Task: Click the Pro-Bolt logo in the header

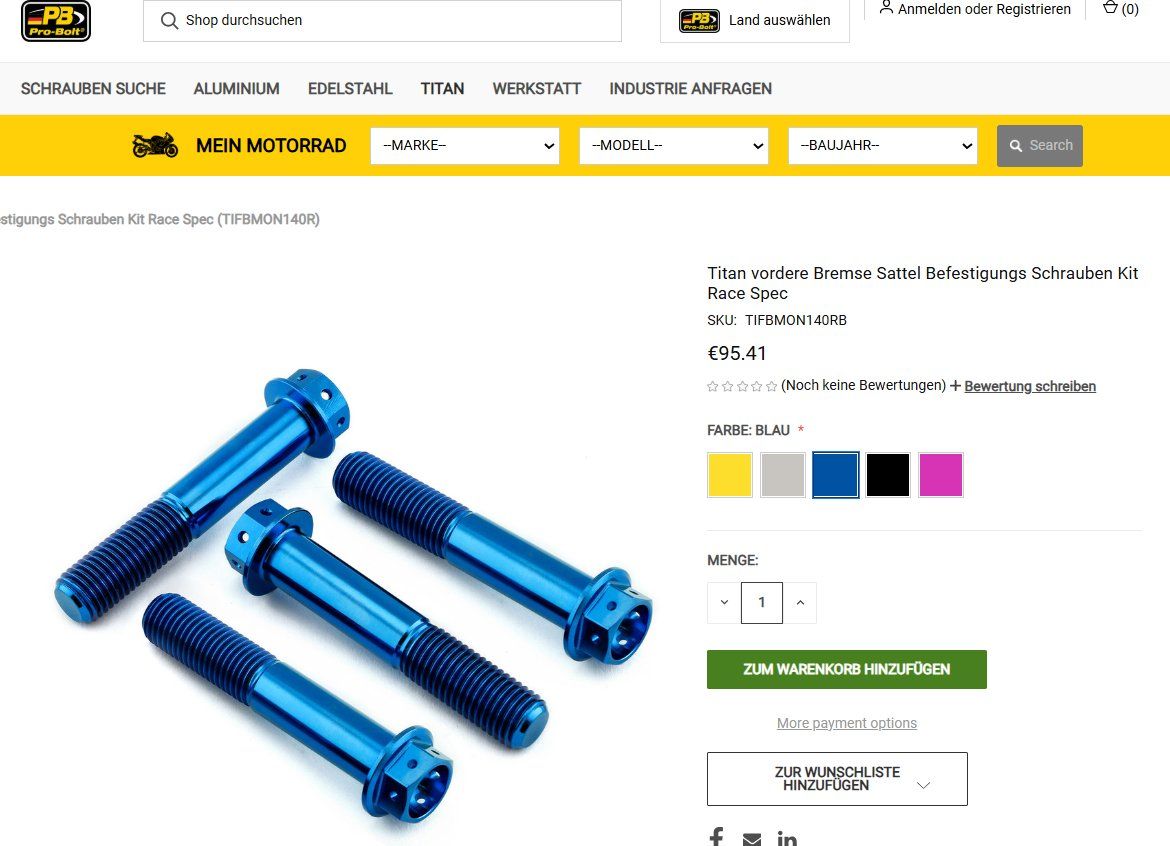Action: [56, 20]
